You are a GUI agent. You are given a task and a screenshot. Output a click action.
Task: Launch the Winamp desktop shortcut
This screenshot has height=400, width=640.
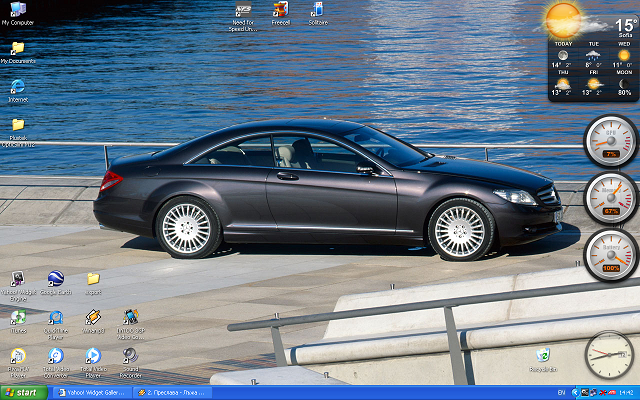pos(93,317)
